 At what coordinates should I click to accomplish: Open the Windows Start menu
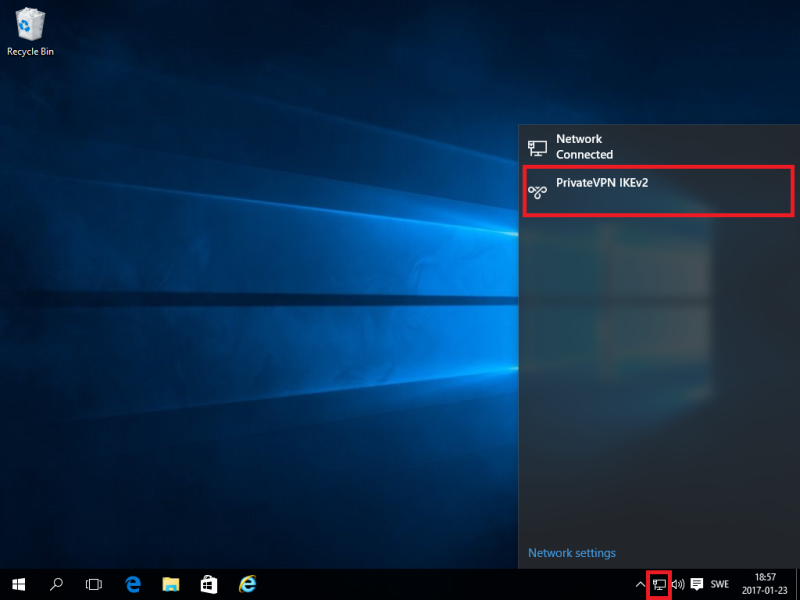click(18, 584)
